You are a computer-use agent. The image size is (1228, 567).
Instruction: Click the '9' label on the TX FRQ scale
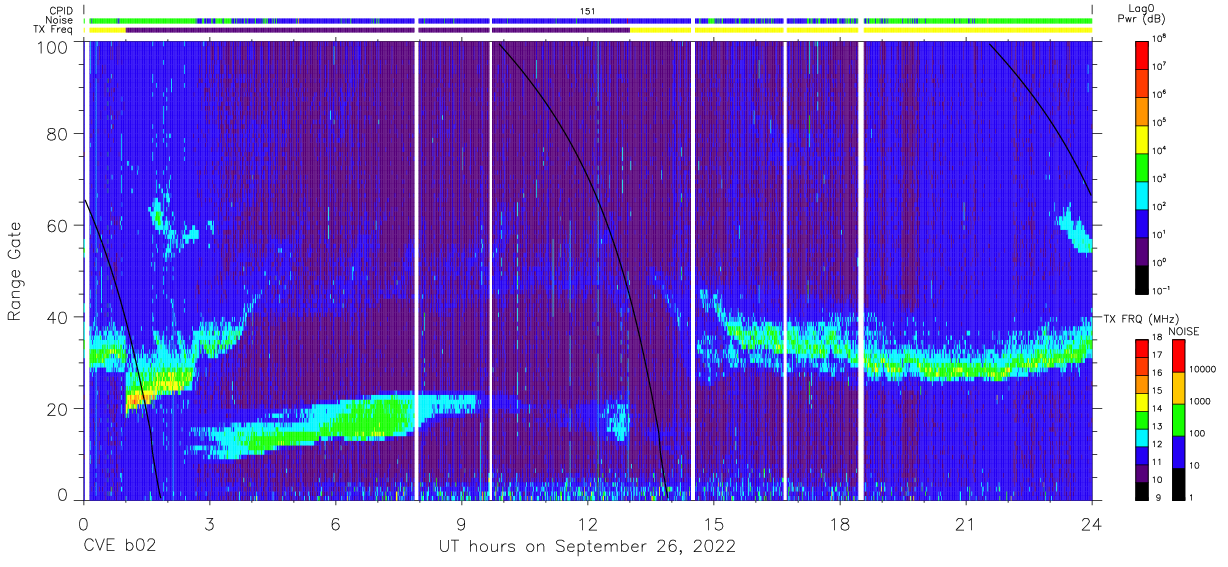tap(1160, 499)
